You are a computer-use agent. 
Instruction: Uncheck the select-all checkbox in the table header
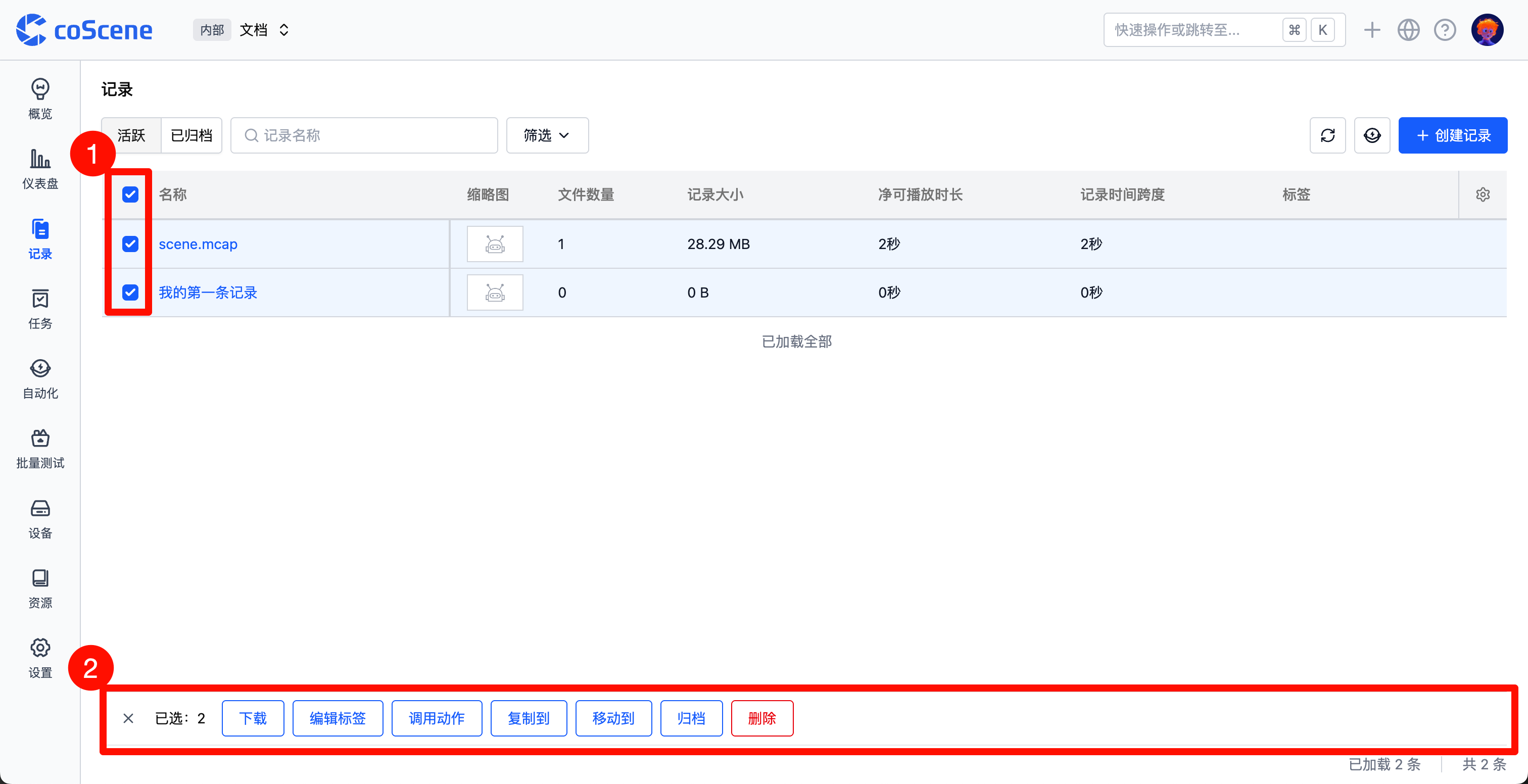(130, 194)
